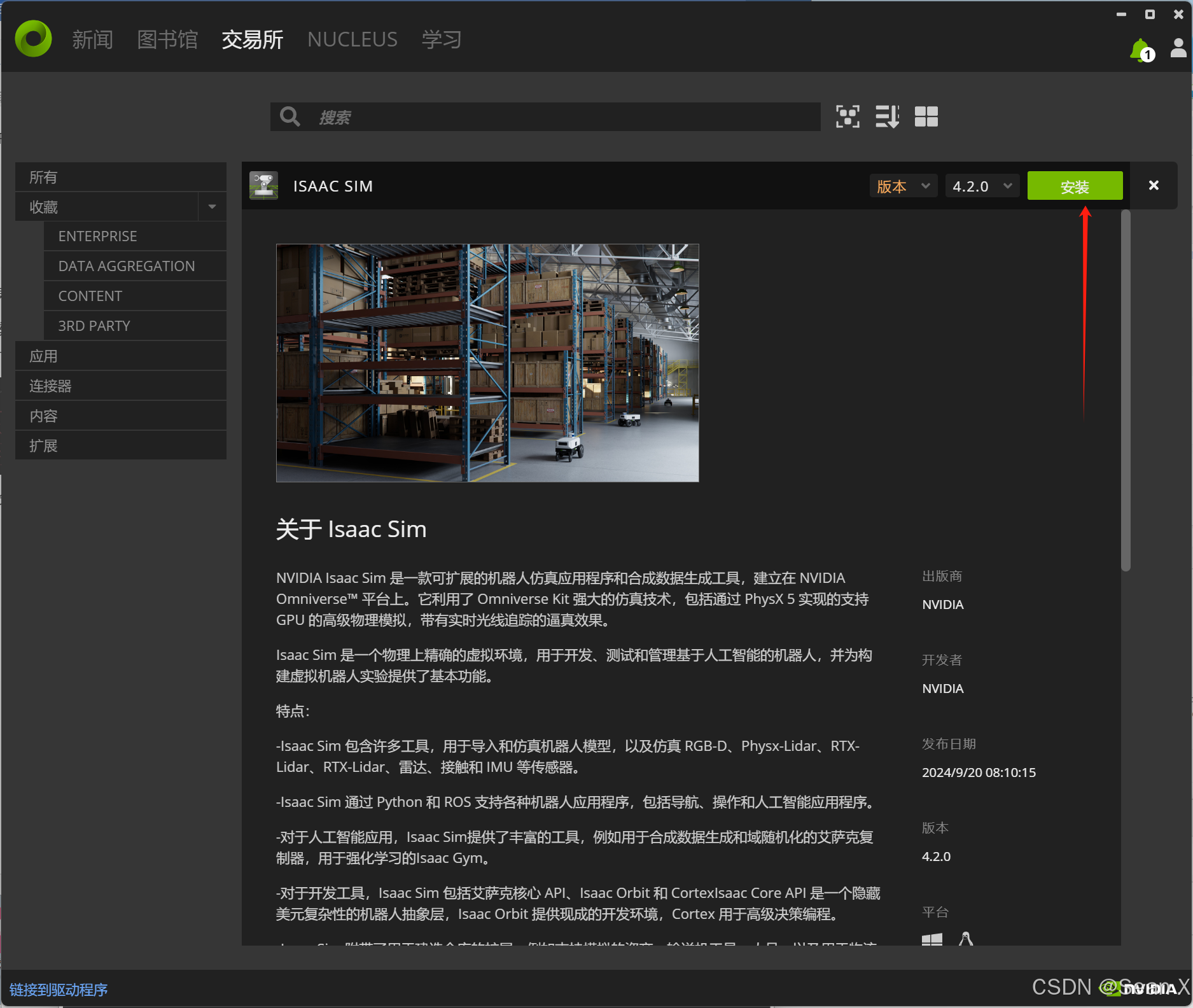Select 应用 category in sidebar
Screen dimensions: 1193x1008
[x=121, y=356]
